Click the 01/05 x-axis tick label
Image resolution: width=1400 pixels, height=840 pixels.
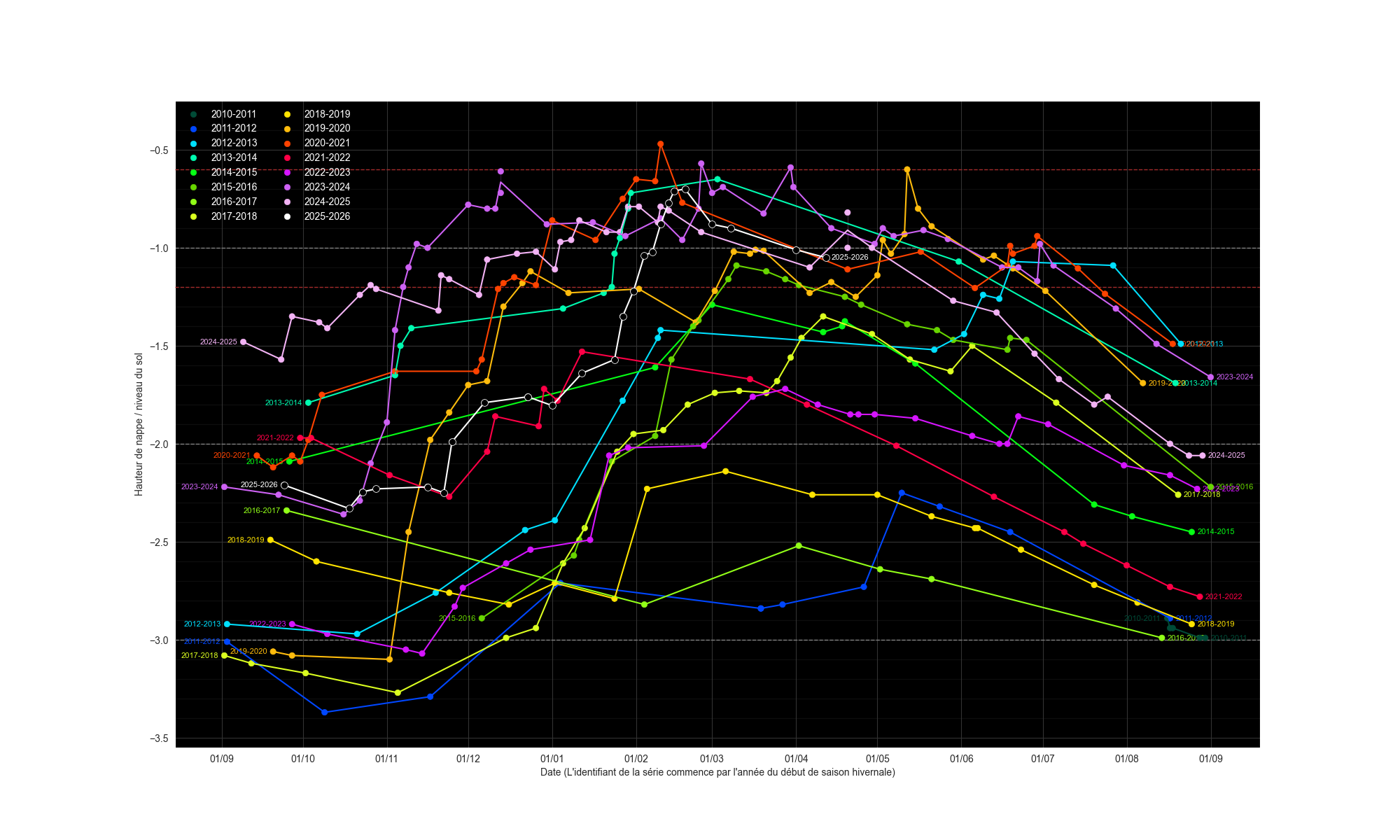(877, 759)
